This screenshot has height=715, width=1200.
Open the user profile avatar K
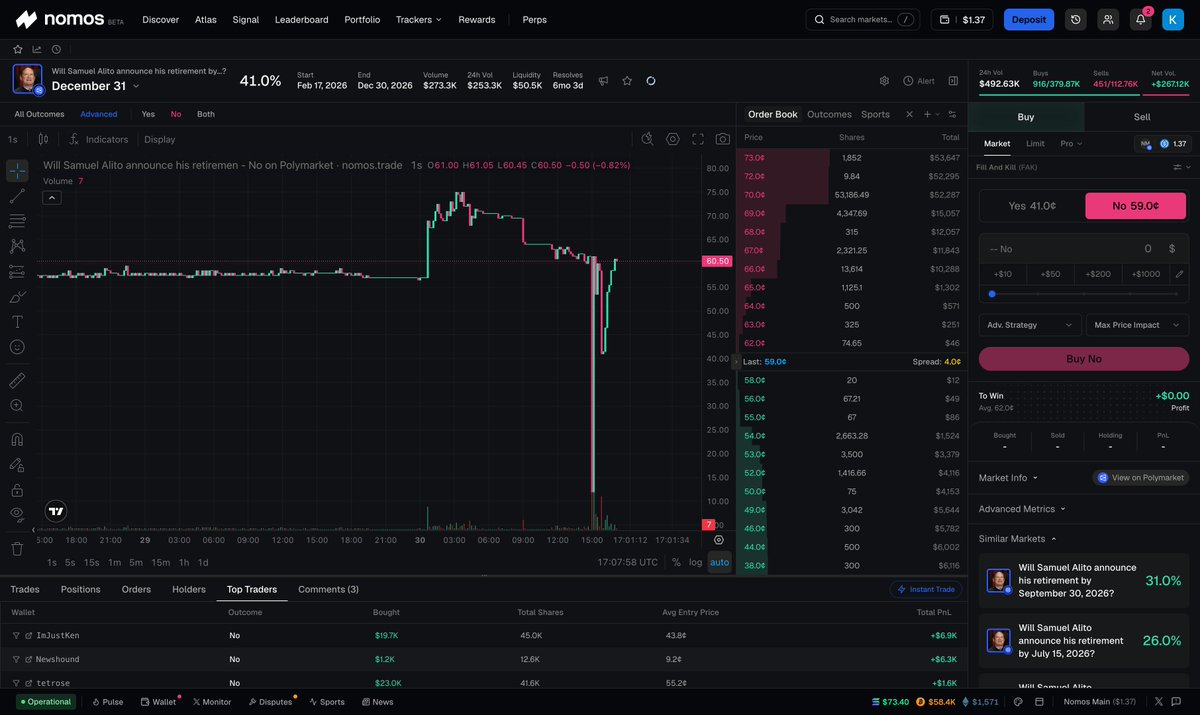pyautogui.click(x=1173, y=19)
